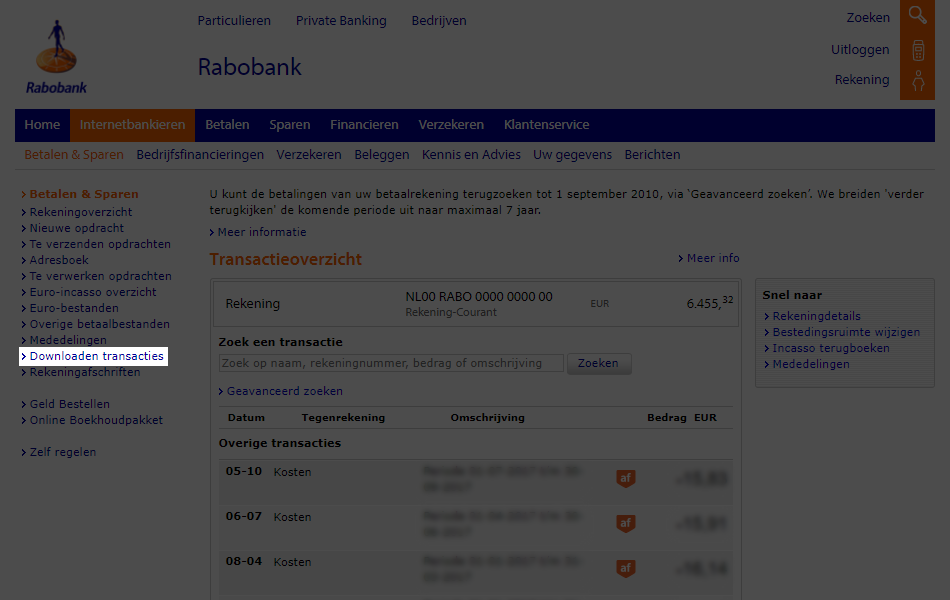Image resolution: width=950 pixels, height=600 pixels.
Task: Open Euro-bestanden
Action: (74, 308)
